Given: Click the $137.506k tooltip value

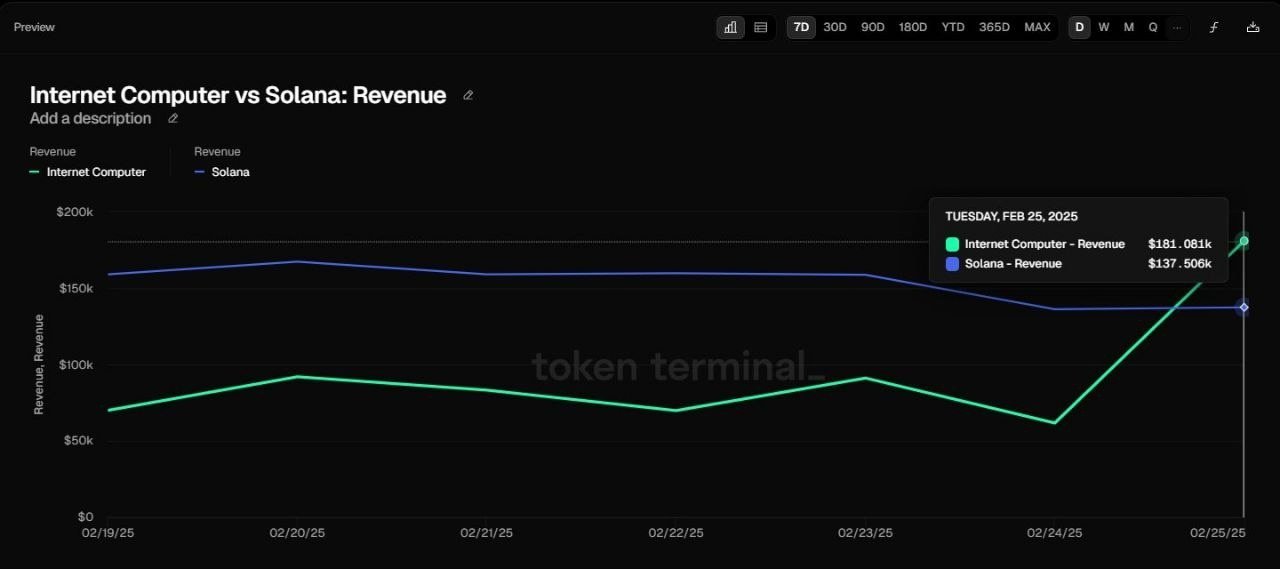Looking at the screenshot, I should point(1180,264).
